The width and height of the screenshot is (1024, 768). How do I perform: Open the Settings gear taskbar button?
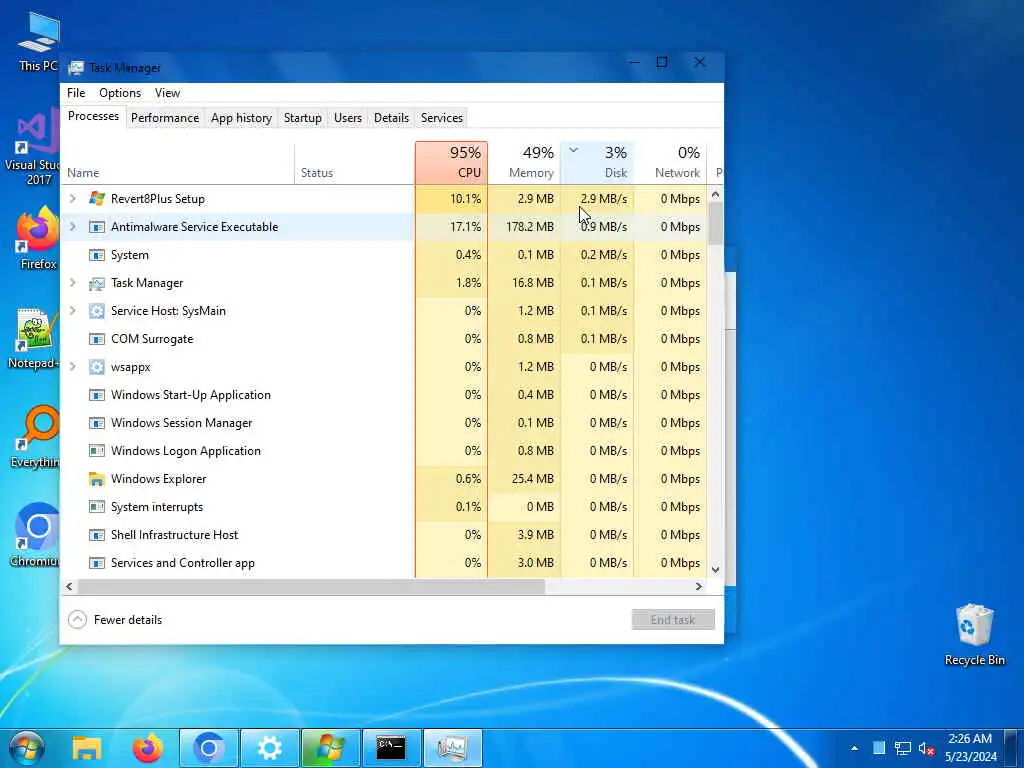270,748
